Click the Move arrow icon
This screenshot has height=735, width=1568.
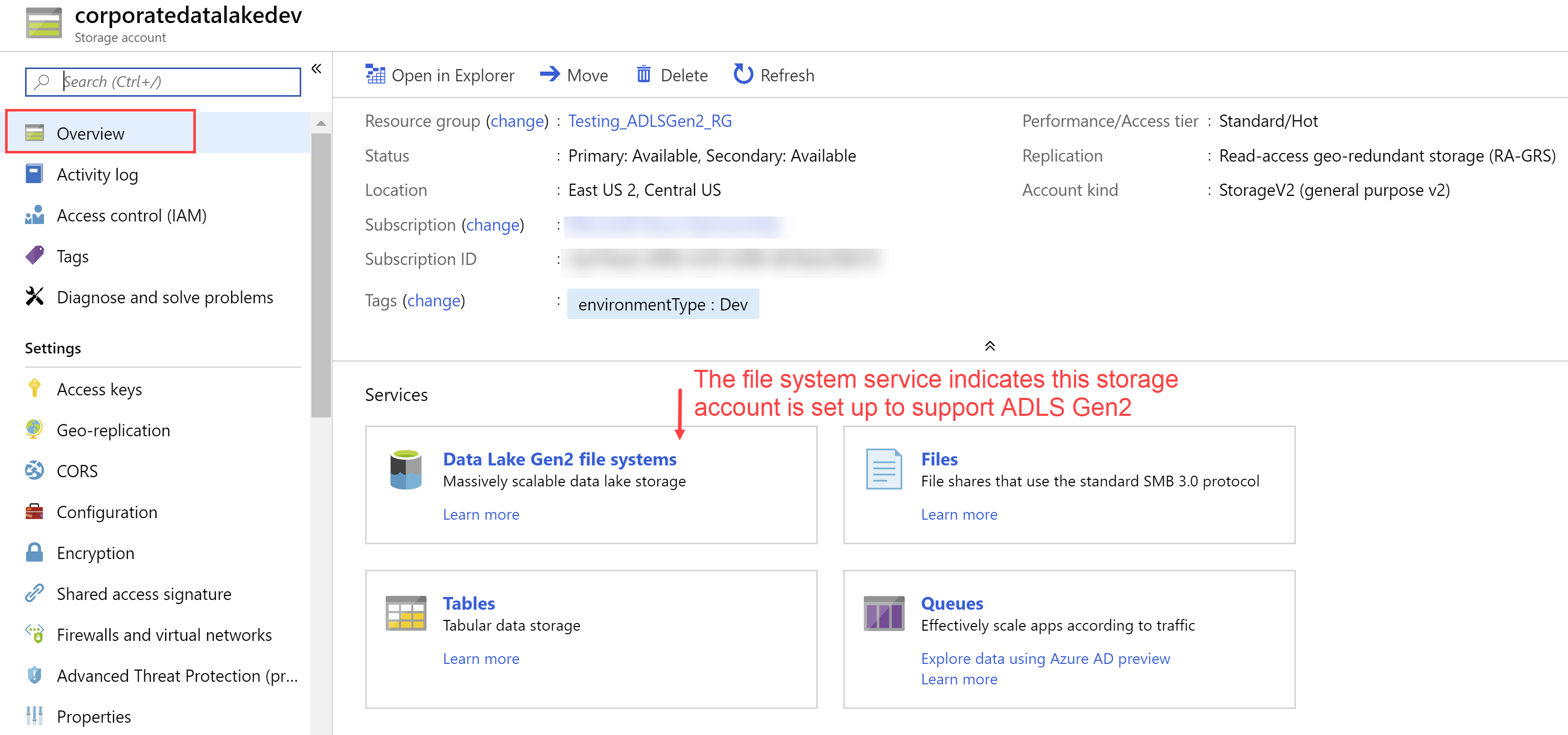[550, 74]
